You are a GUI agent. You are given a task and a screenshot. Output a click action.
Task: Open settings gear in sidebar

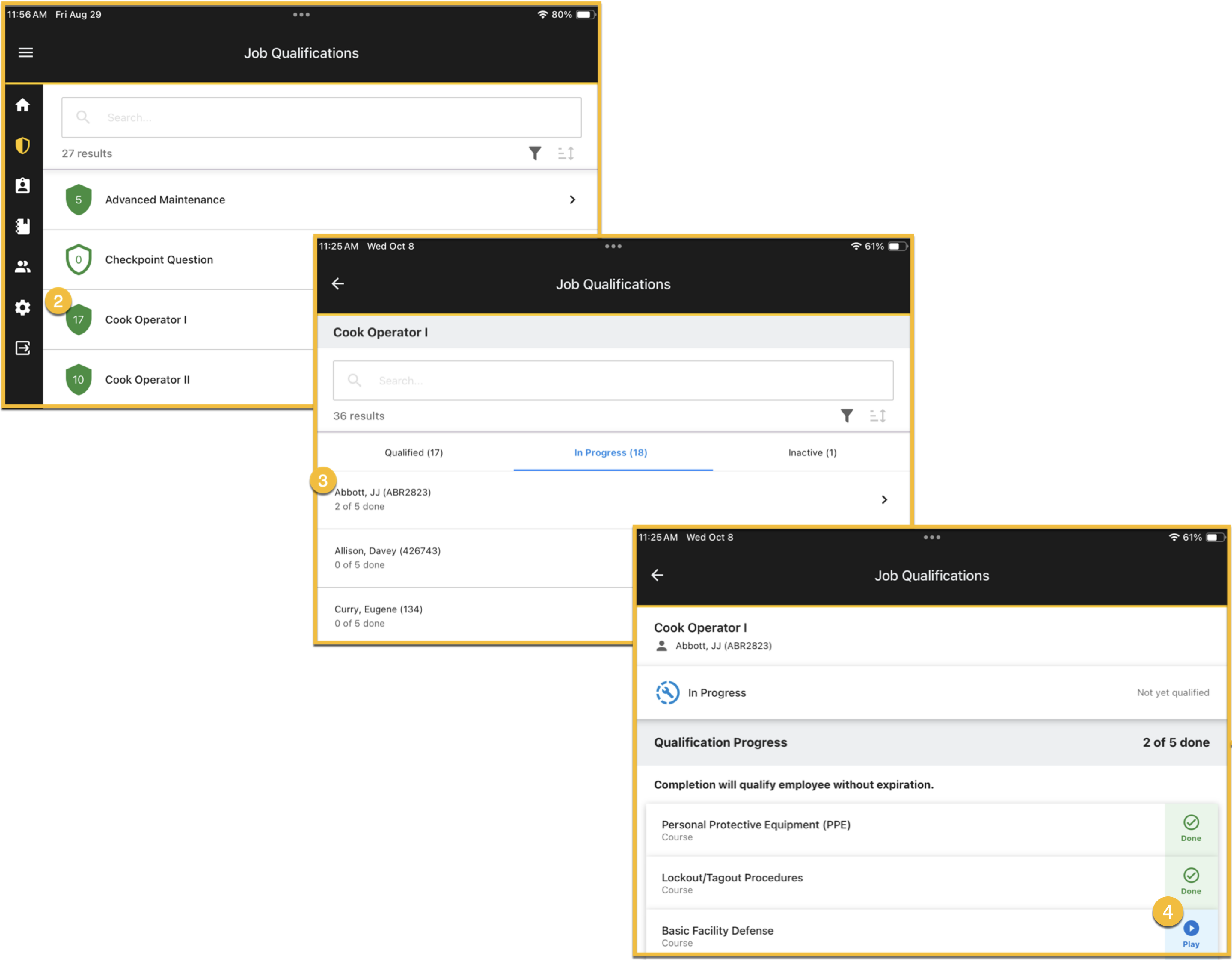(x=22, y=307)
